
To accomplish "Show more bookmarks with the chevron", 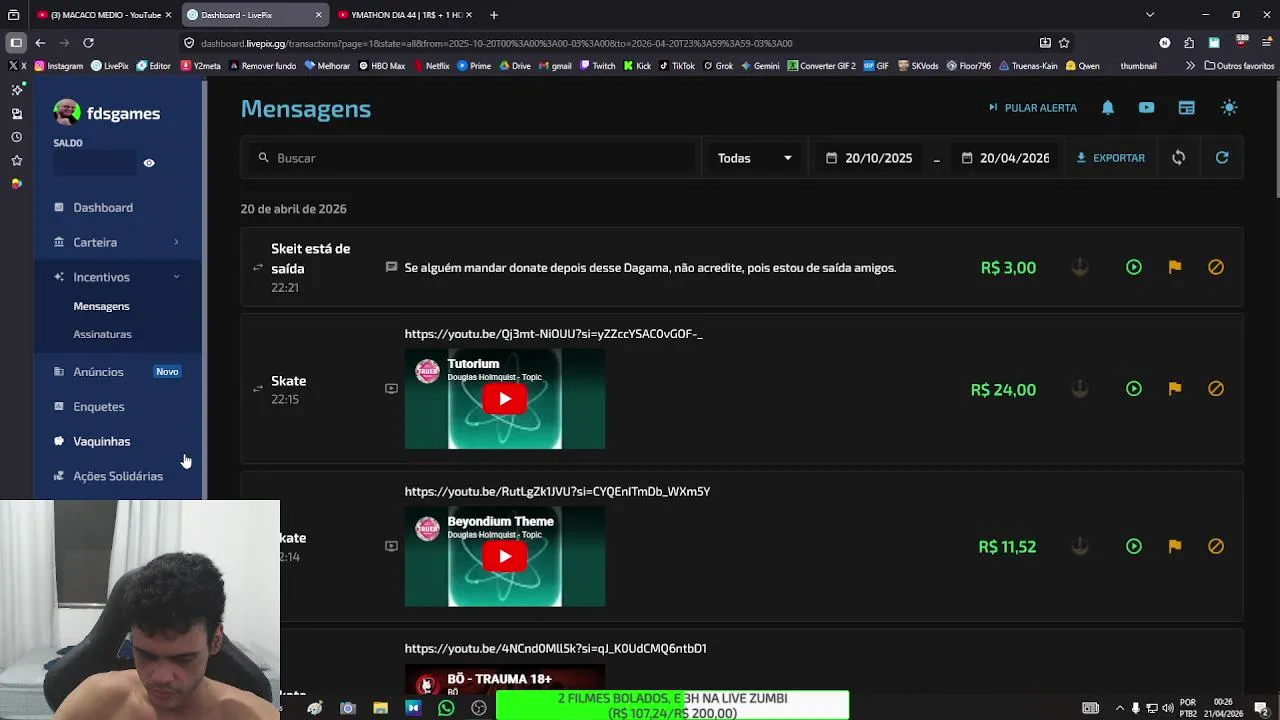I will [1190, 66].
